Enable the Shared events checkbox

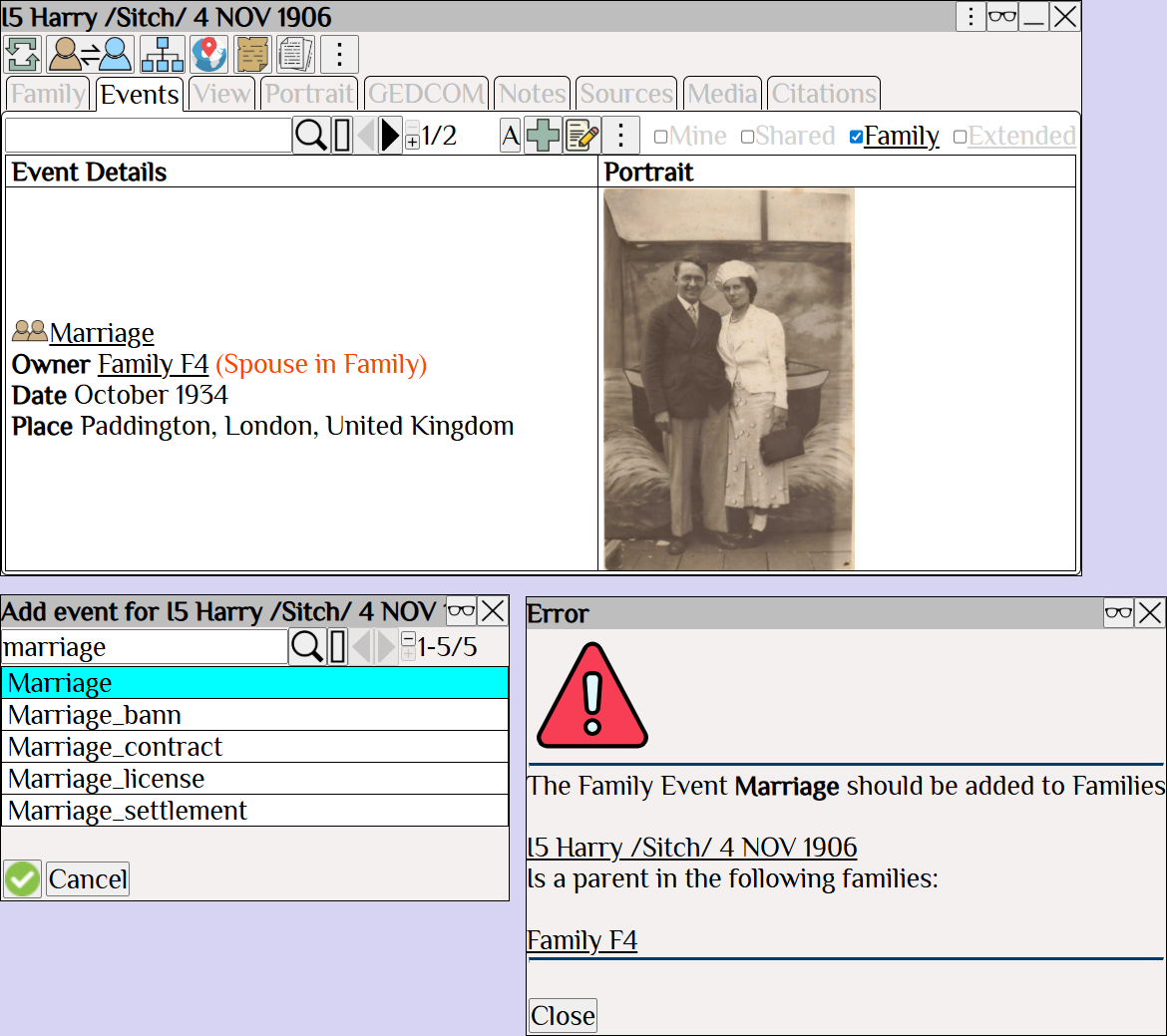pyautogui.click(x=747, y=137)
